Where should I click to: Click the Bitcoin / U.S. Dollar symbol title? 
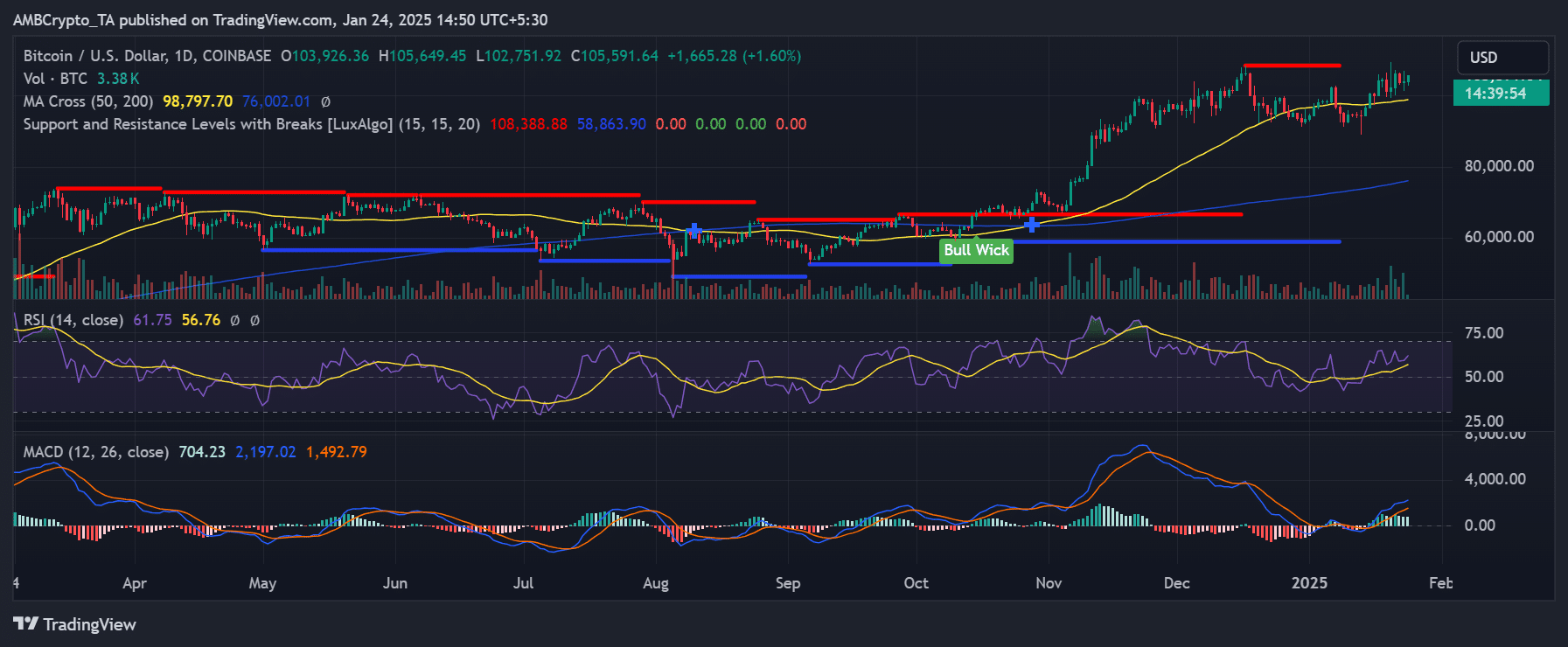tap(147, 56)
